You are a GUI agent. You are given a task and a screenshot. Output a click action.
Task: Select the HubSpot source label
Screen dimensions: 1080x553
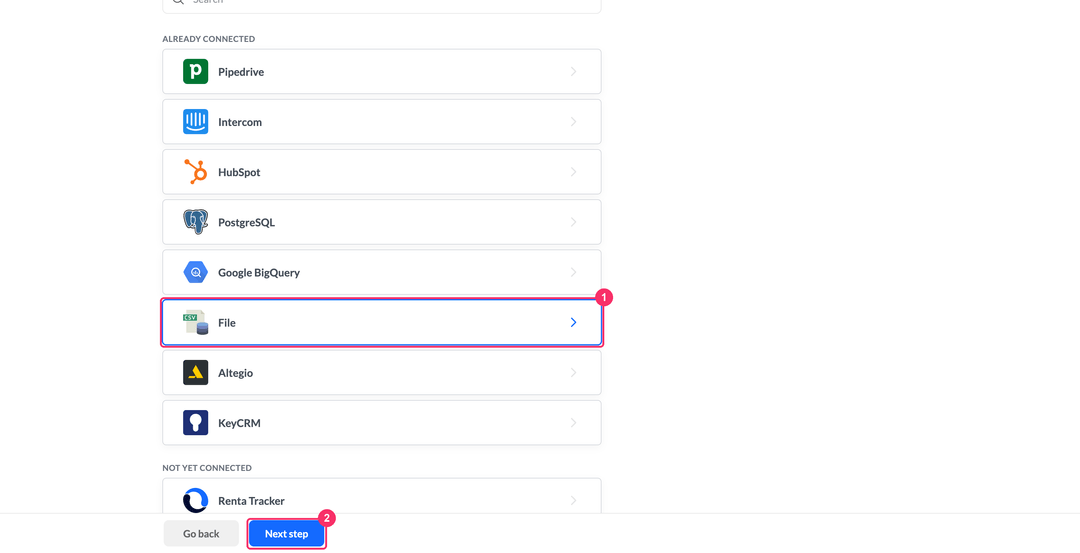(x=239, y=172)
